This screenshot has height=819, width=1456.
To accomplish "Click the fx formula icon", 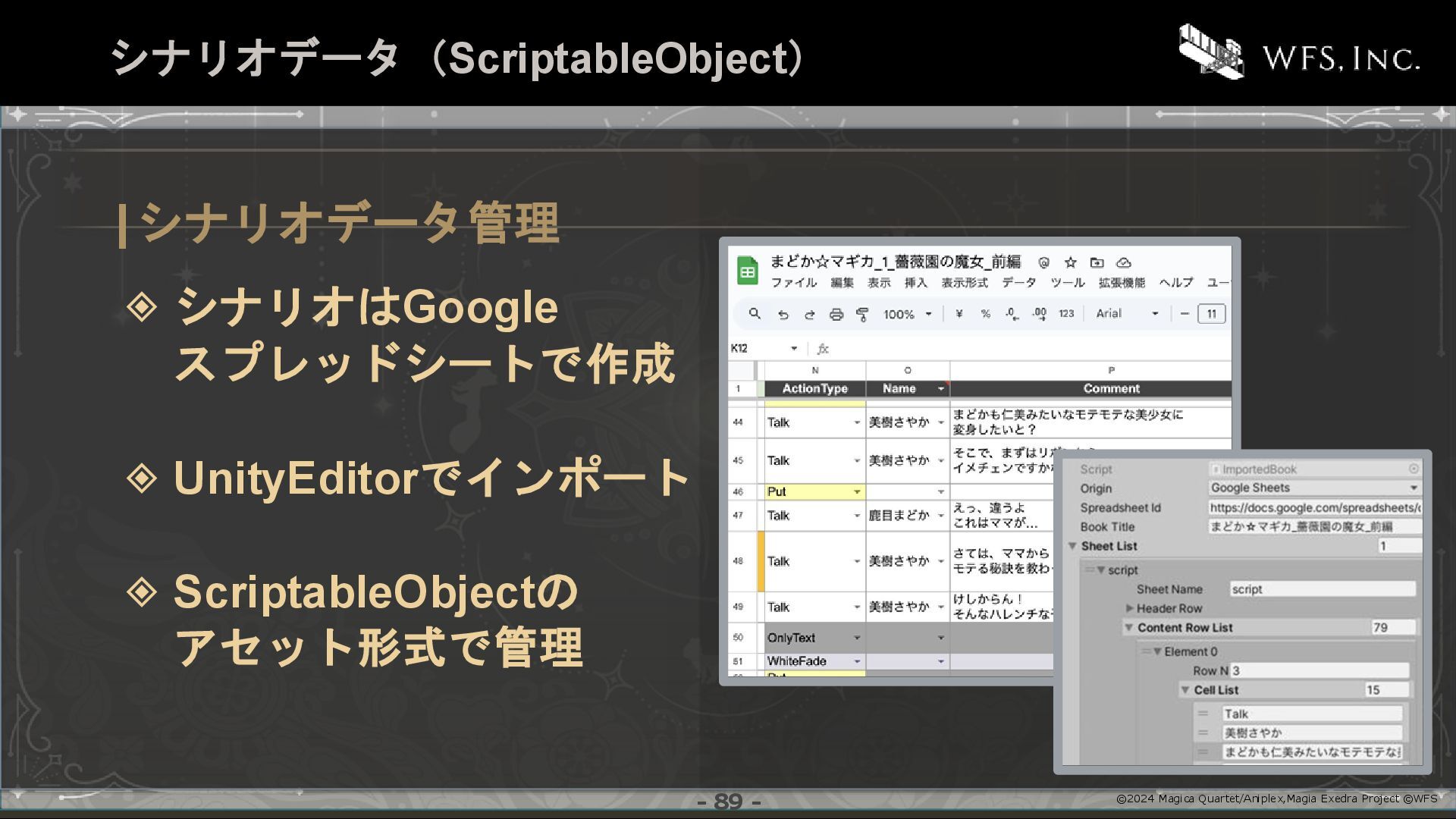I will [823, 349].
